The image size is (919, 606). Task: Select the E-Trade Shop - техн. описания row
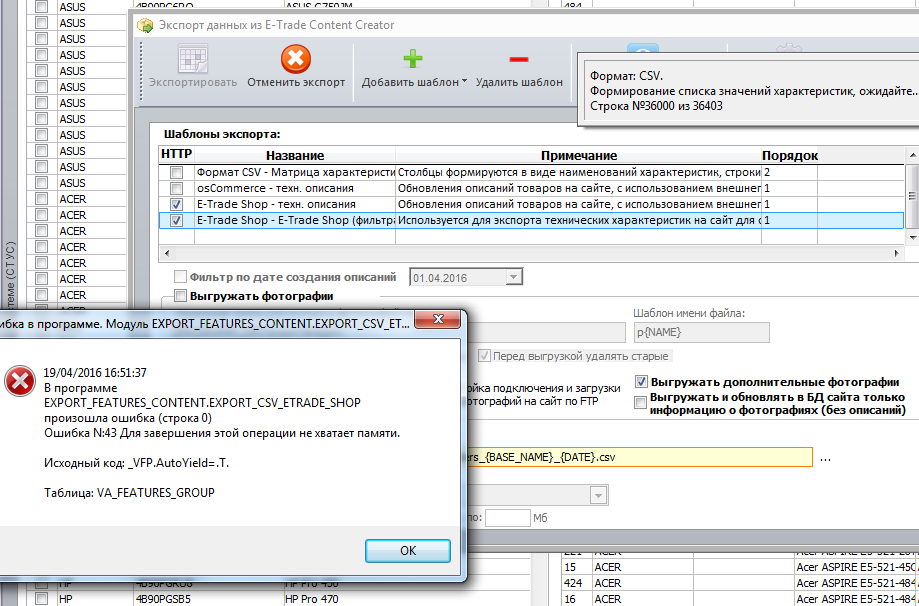(x=532, y=204)
